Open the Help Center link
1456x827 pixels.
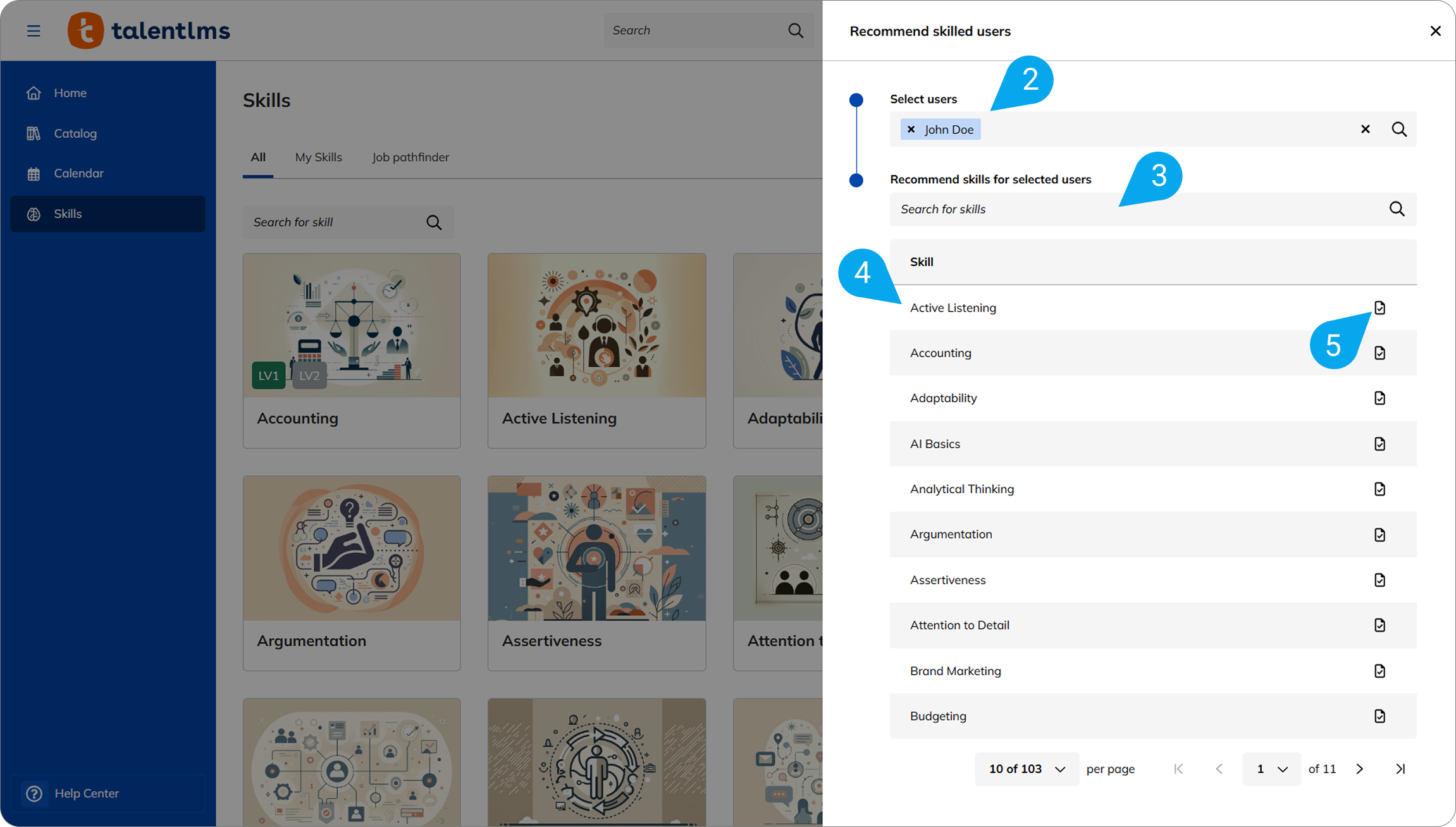pyautogui.click(x=87, y=793)
